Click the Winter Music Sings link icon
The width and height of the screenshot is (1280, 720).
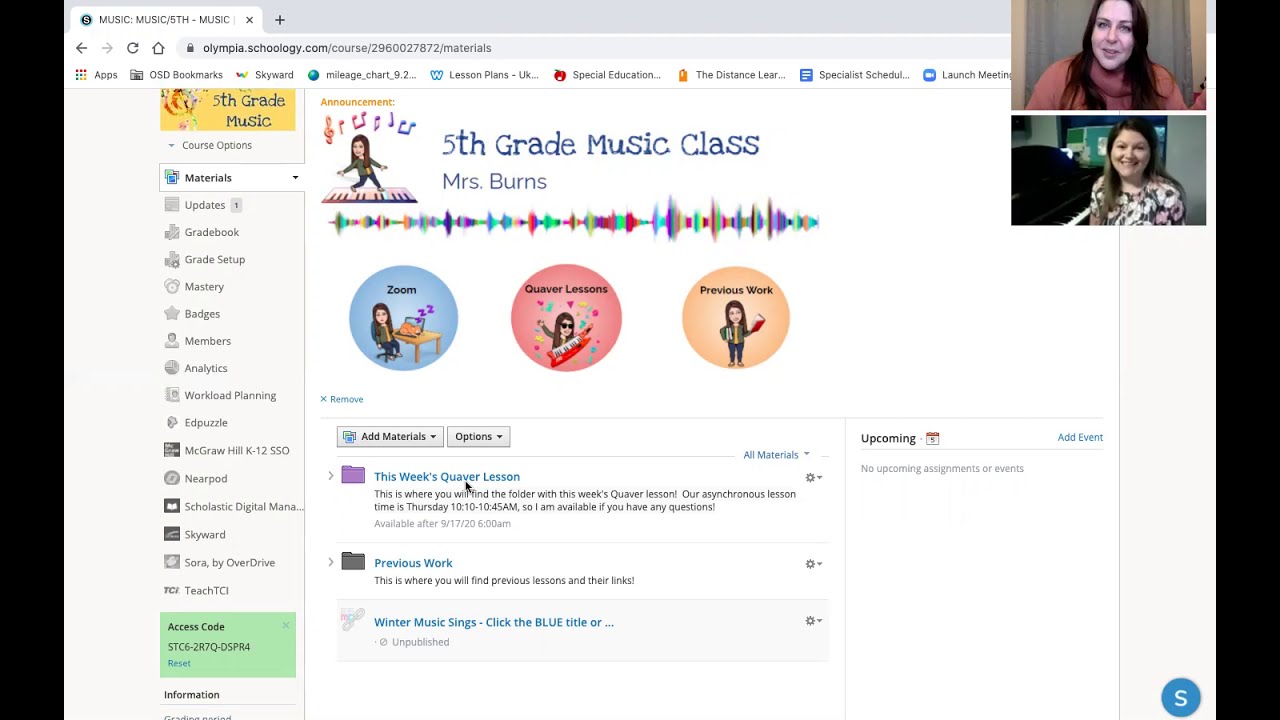click(352, 620)
